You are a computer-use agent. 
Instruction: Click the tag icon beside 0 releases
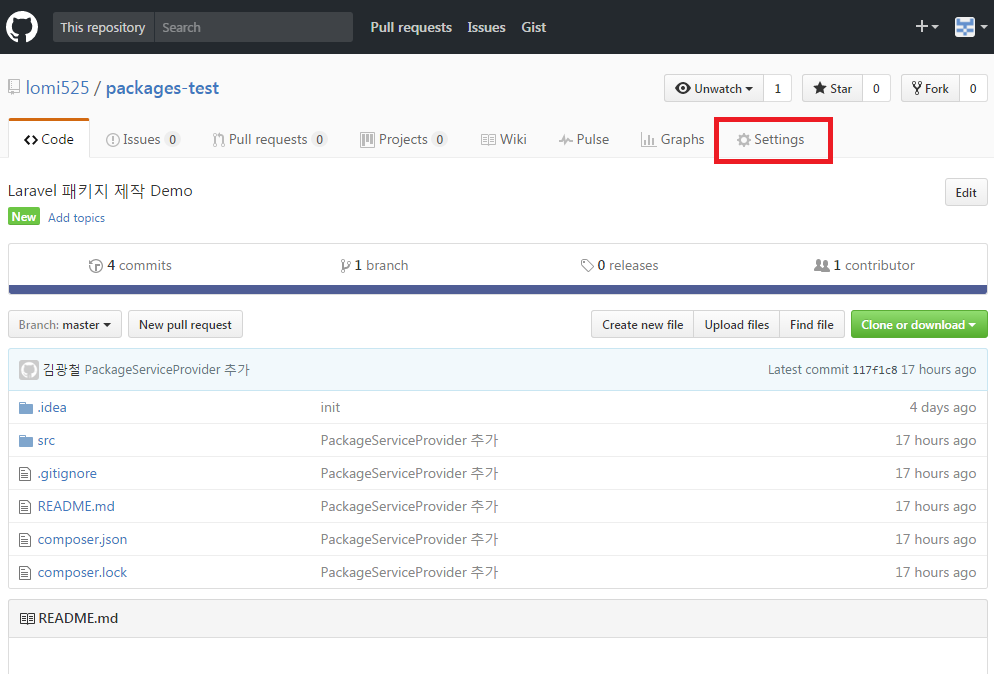tap(587, 265)
